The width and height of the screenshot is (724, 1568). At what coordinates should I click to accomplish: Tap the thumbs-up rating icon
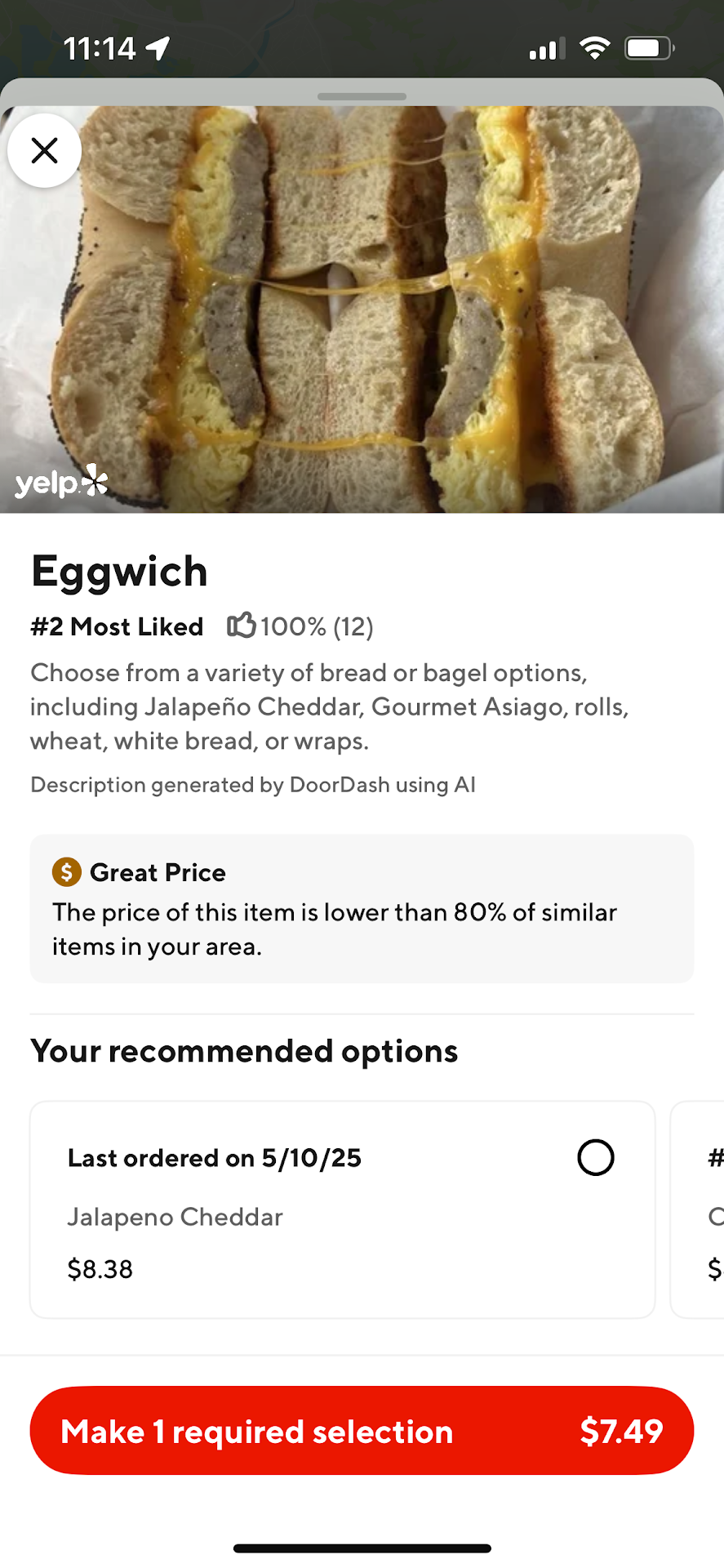coord(241,626)
